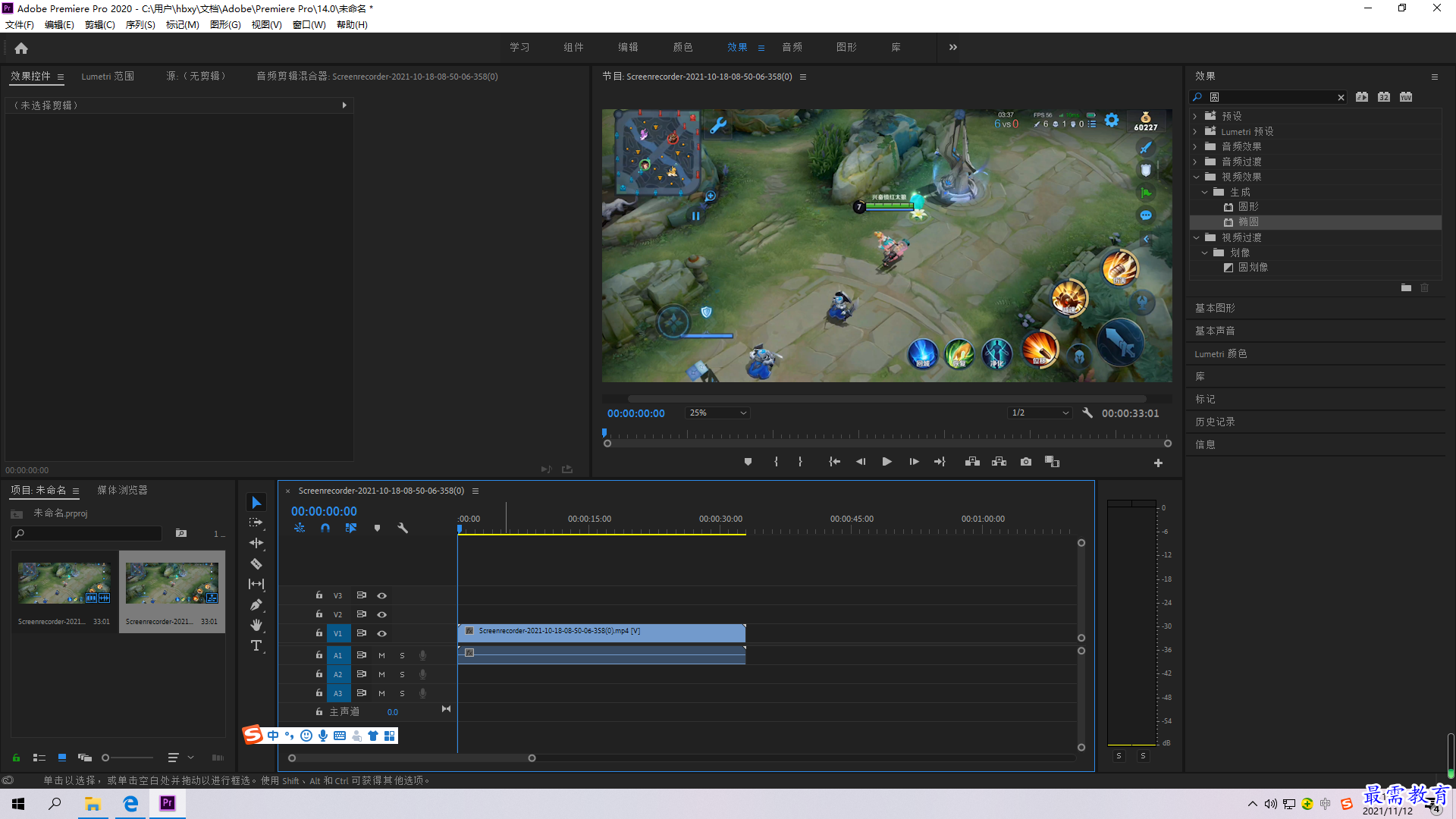Expand the 音频效果 folder
The height and width of the screenshot is (819, 1456).
pos(1195,146)
